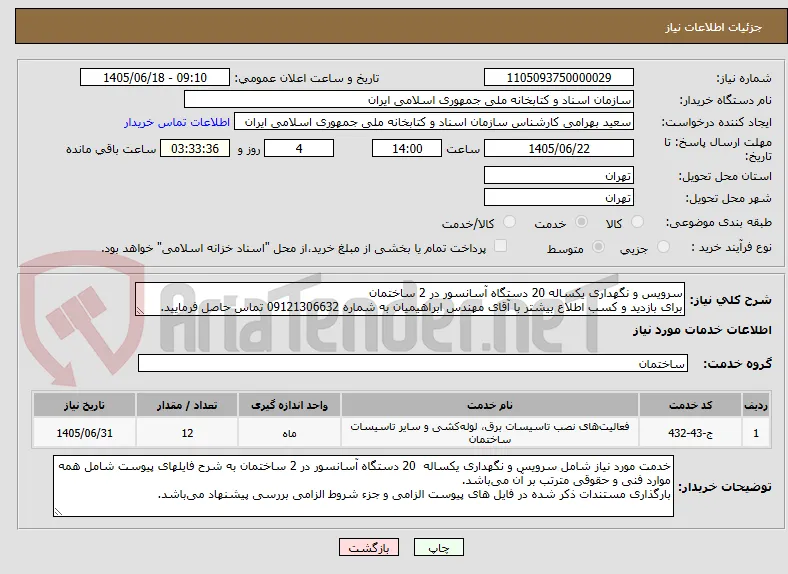Click the resize handle of buyer notes box
The height and width of the screenshot is (574, 788).
[x=58, y=512]
